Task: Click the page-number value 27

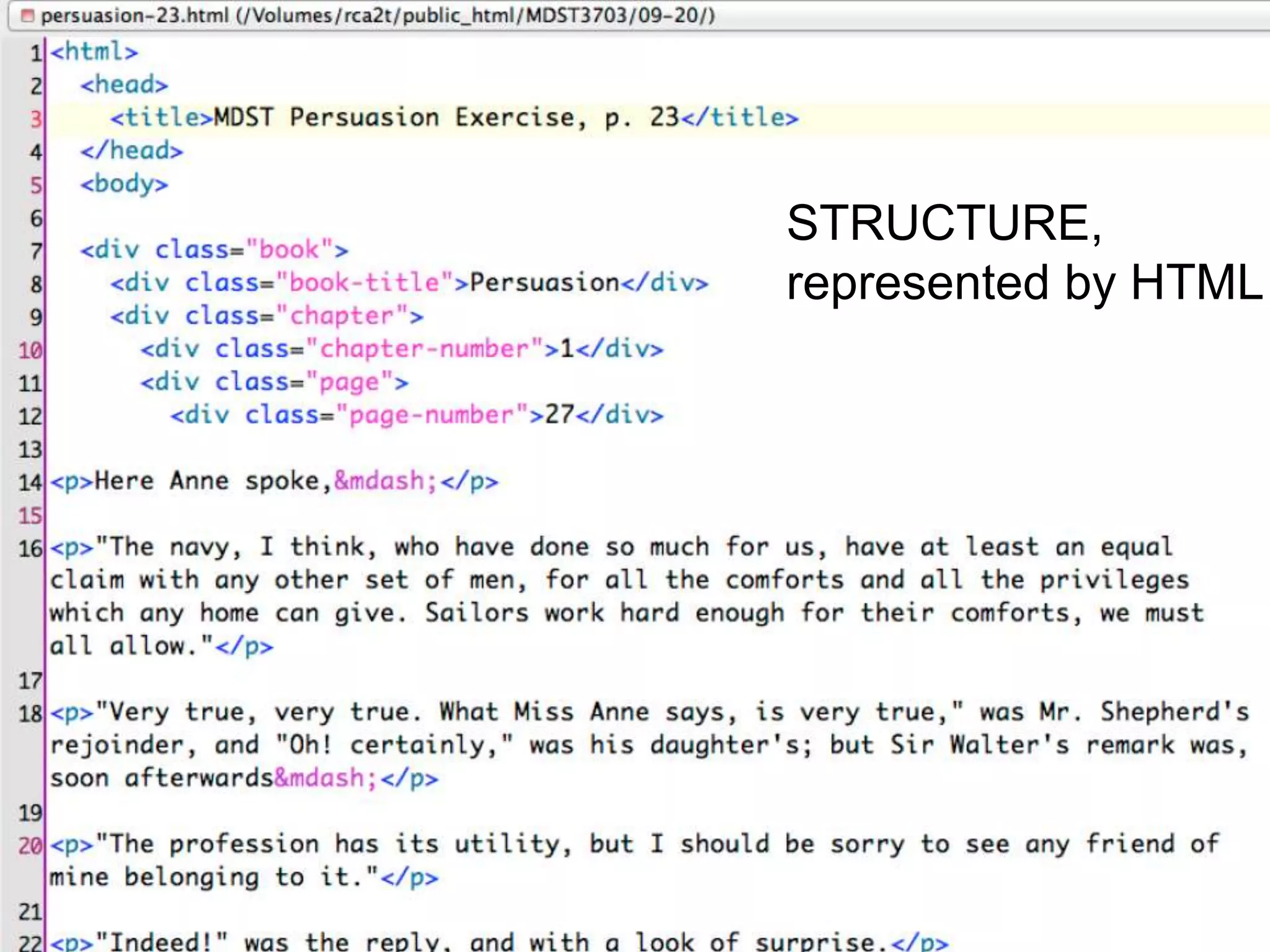Action: tap(559, 415)
